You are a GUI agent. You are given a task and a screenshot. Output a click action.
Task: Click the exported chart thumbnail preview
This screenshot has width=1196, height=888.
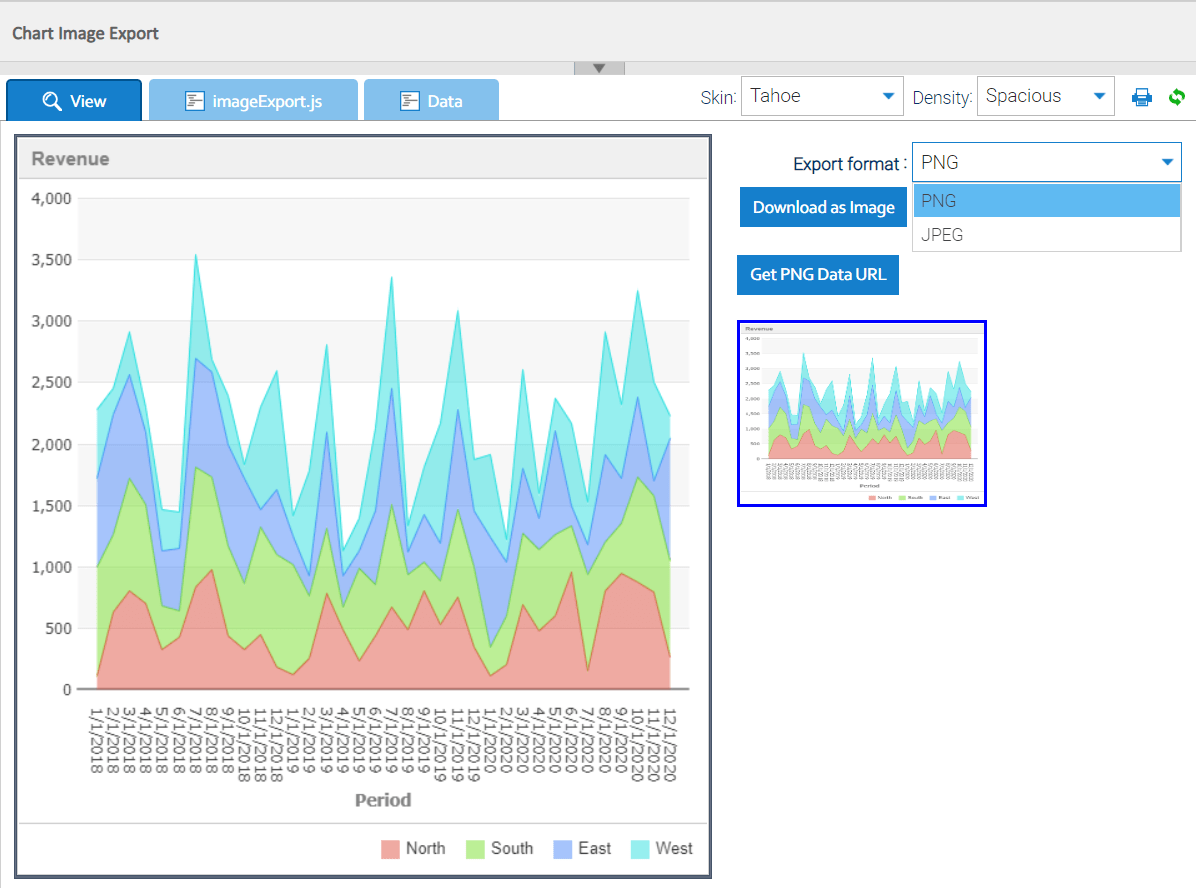coord(862,413)
